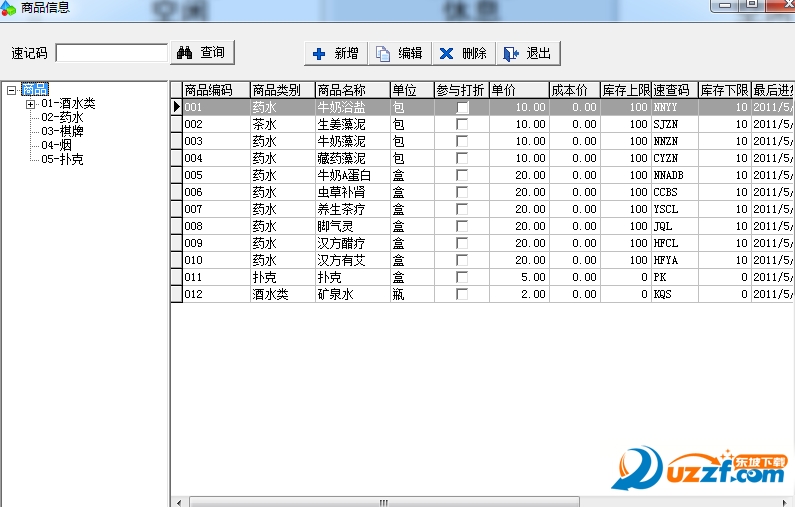Viewport: 795px width, 507px height.
Task: Toggle discount checkbox for 牛奶浴盐 row
Action: pyautogui.click(x=462, y=107)
